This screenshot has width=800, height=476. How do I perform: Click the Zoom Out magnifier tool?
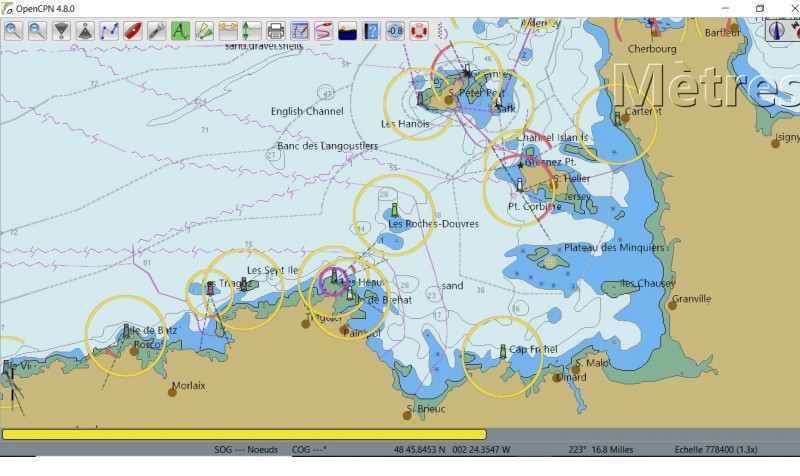point(36,30)
